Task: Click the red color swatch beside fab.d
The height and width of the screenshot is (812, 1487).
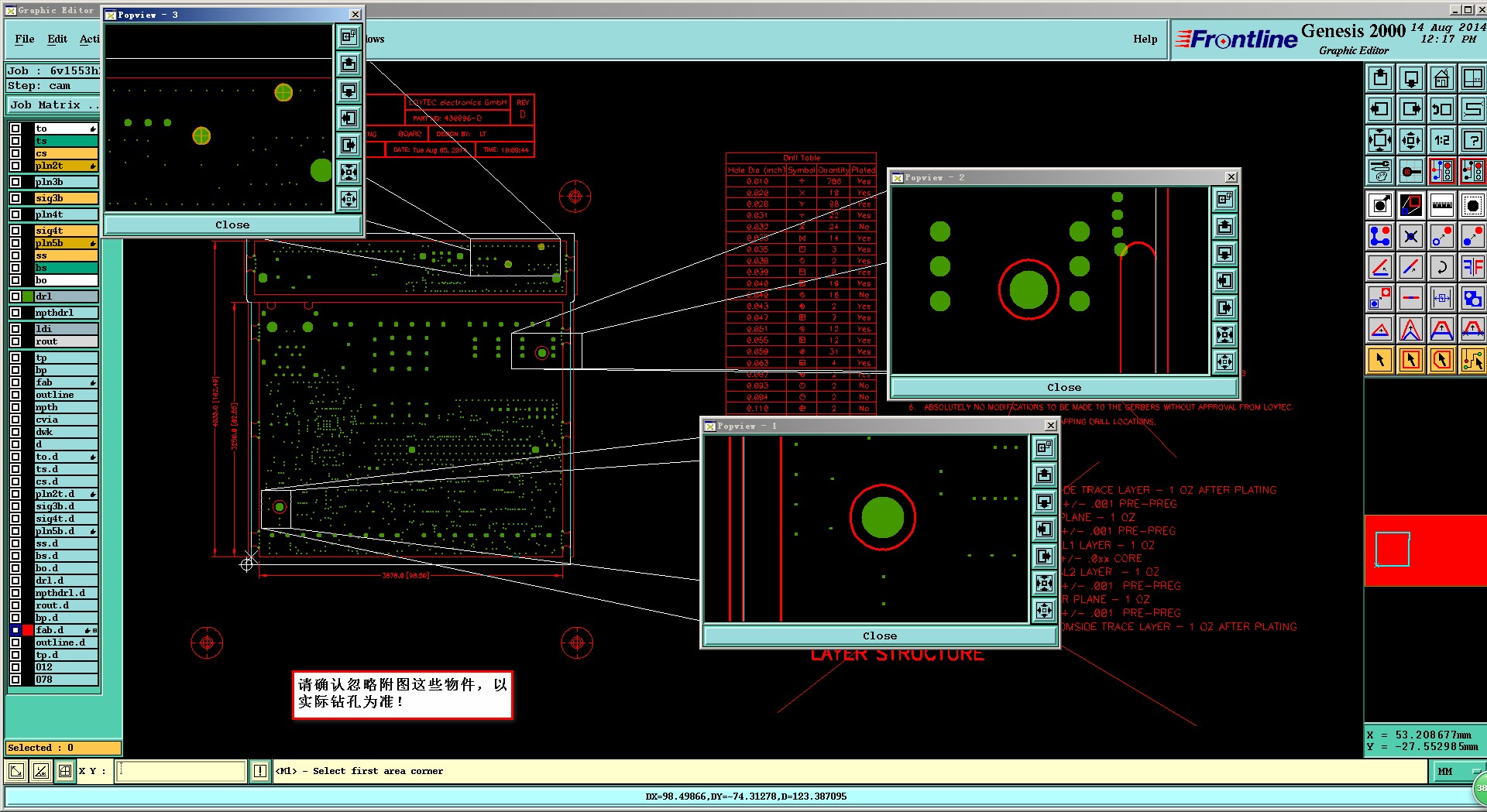Action: [28, 630]
